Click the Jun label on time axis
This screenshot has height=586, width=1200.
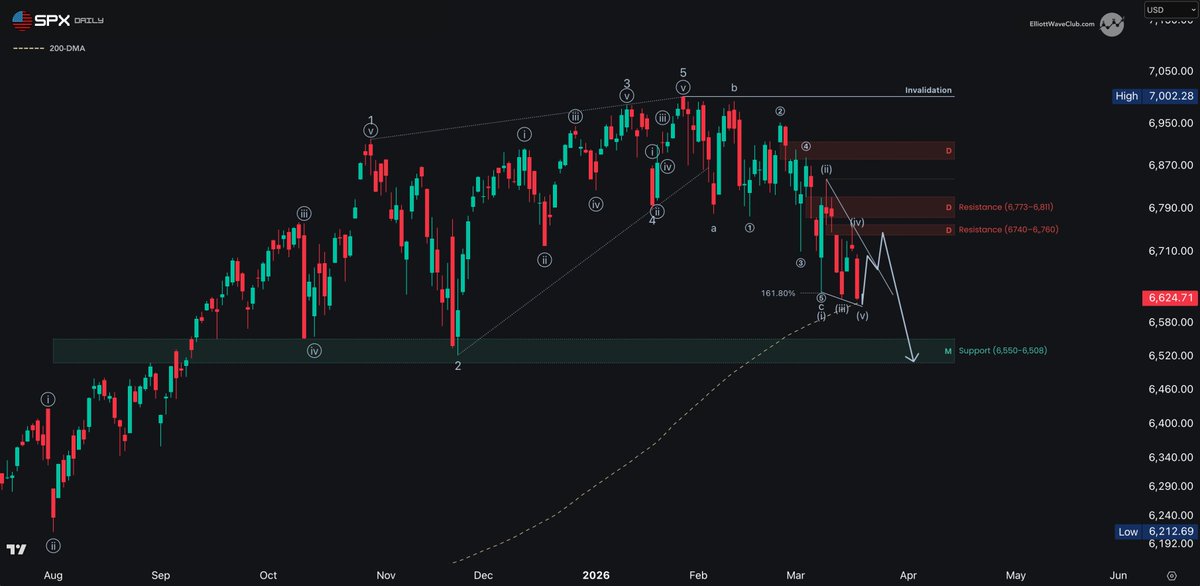pyautogui.click(x=1119, y=576)
